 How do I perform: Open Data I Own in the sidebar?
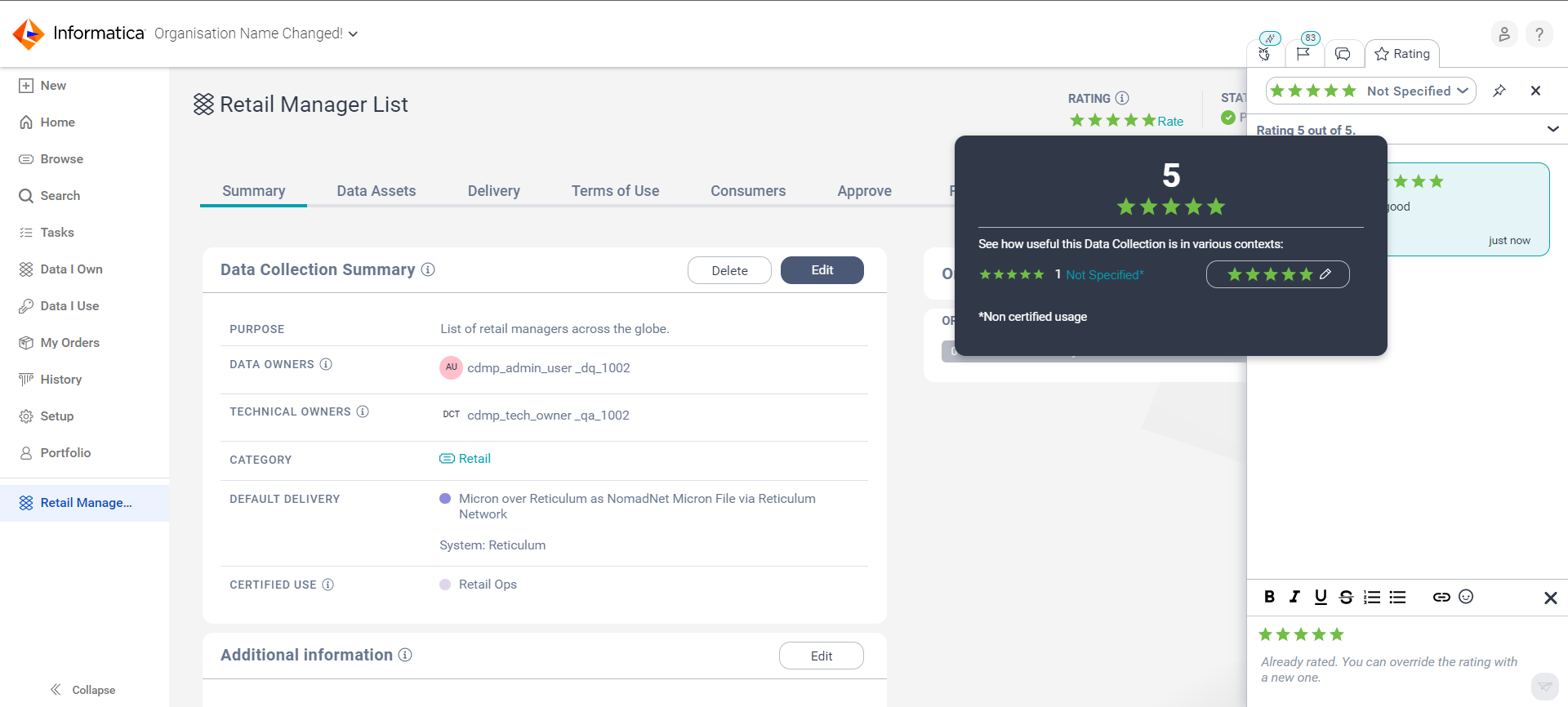[61, 269]
